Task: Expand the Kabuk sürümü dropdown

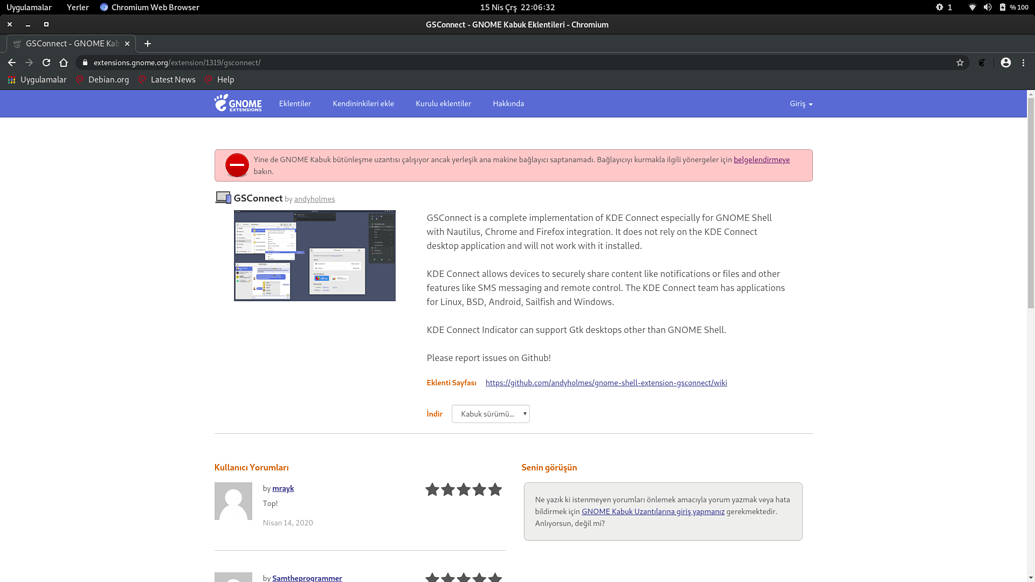Action: pyautogui.click(x=490, y=414)
